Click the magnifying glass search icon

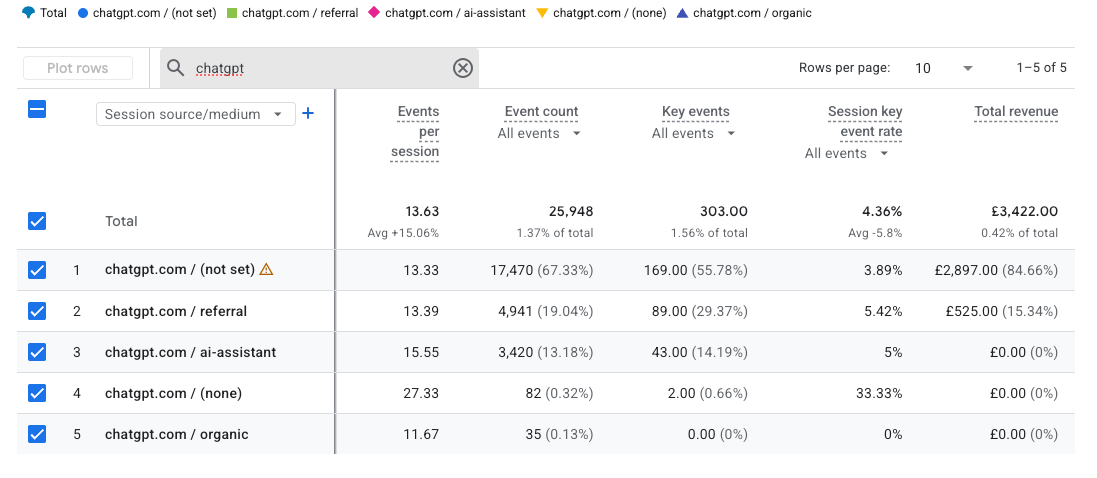(176, 68)
